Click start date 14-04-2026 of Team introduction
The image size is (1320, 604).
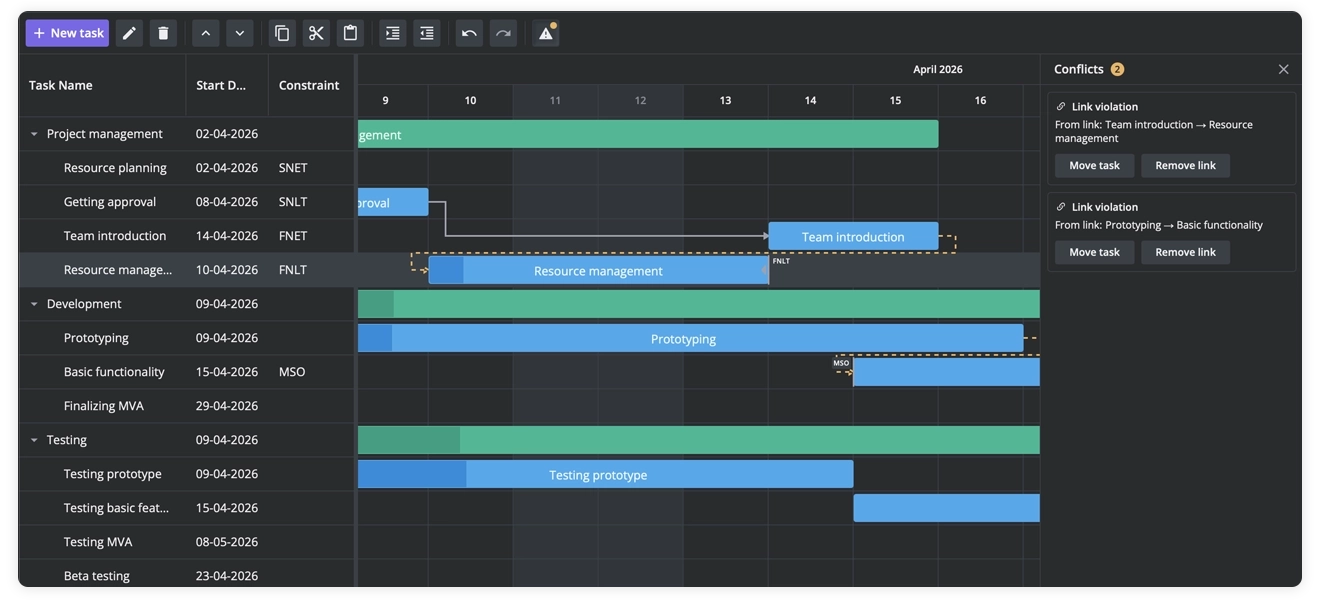(x=227, y=236)
